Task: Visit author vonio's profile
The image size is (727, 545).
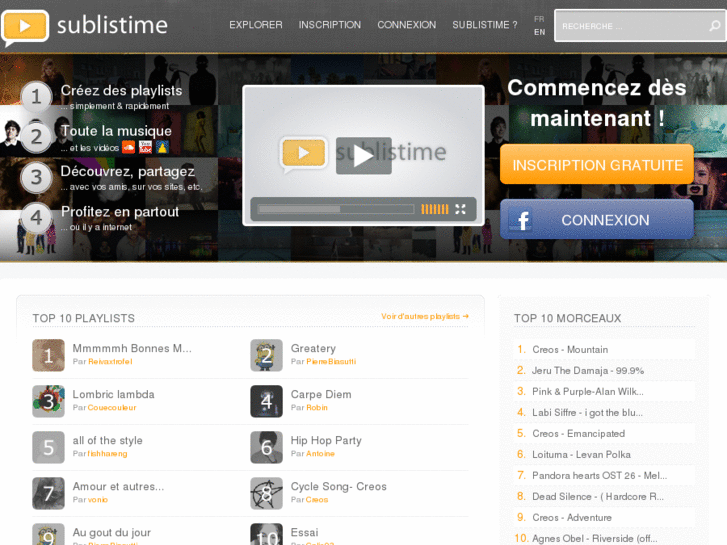Action: pos(98,500)
